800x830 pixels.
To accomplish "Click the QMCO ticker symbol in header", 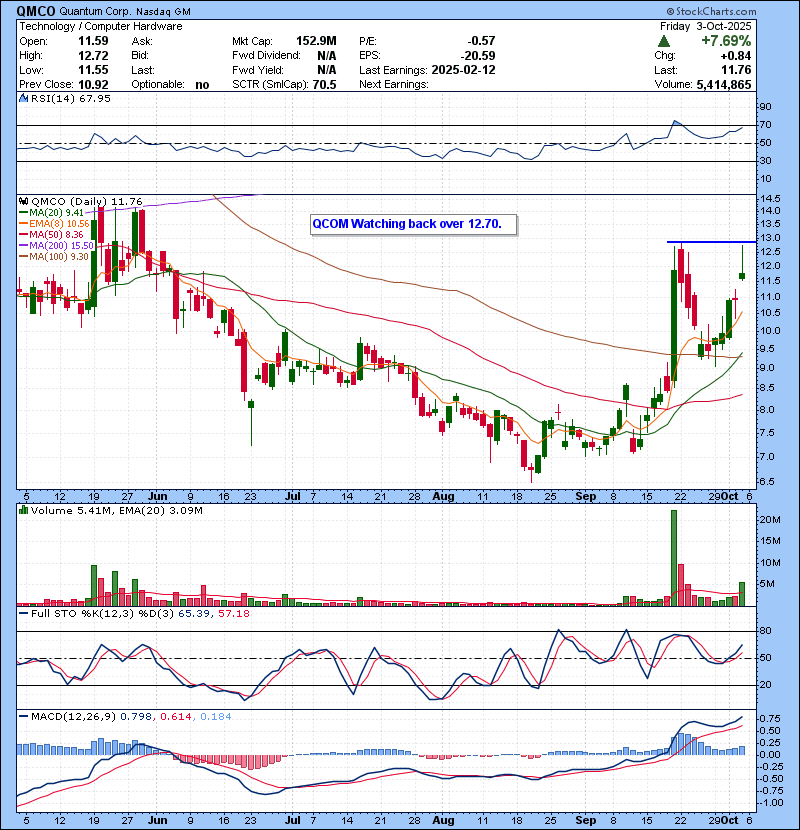I will 36,11.
